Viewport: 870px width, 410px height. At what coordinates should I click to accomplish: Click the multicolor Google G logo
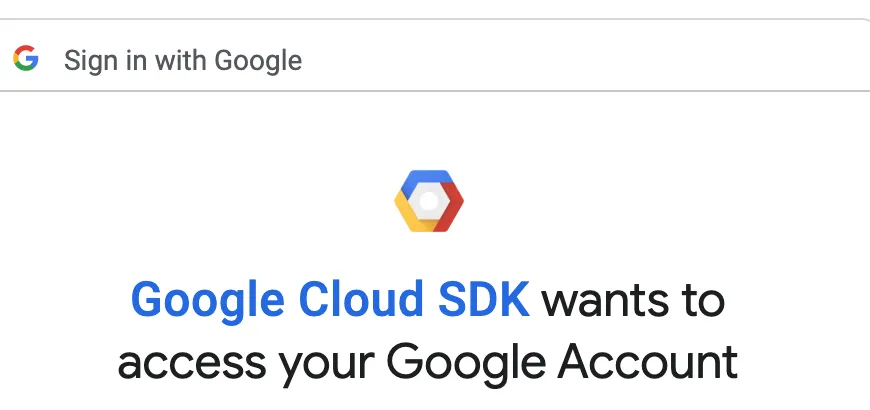click(x=26, y=59)
